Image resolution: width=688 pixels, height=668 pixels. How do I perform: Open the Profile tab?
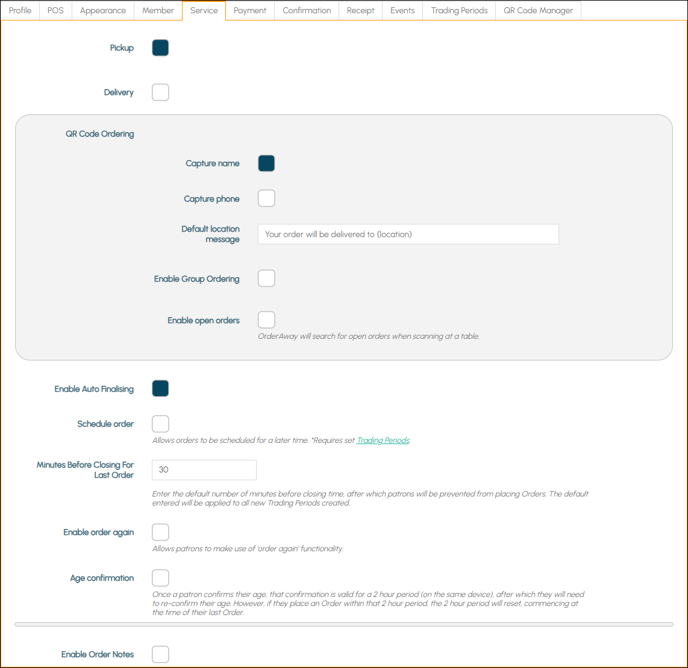pyautogui.click(x=20, y=11)
